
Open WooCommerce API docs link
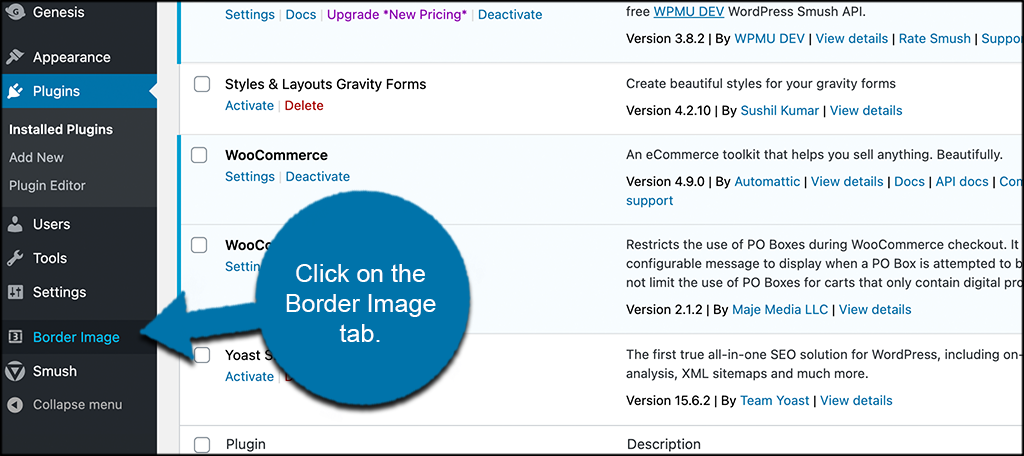coord(962,182)
